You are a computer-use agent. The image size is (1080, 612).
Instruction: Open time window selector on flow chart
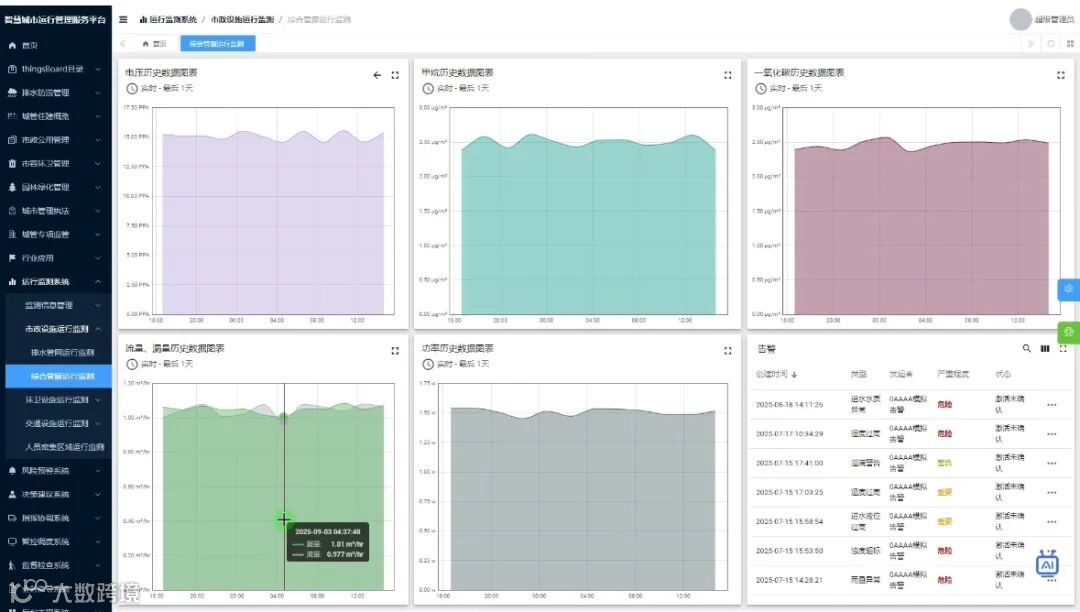coord(160,363)
